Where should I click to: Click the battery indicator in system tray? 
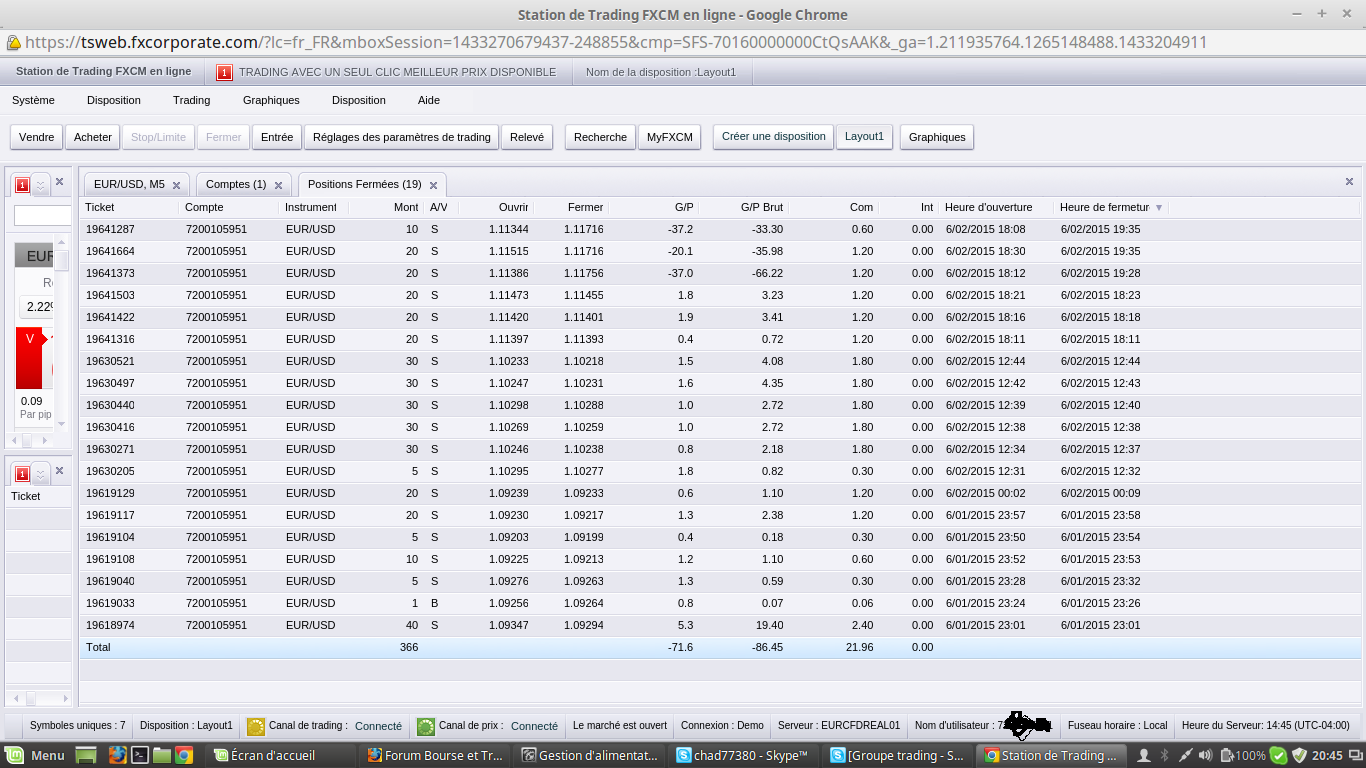[x=1242, y=756]
